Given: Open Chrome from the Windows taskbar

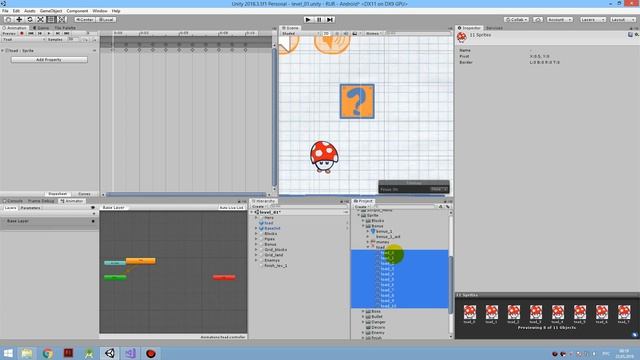Looking at the screenshot, I should pos(48,353).
